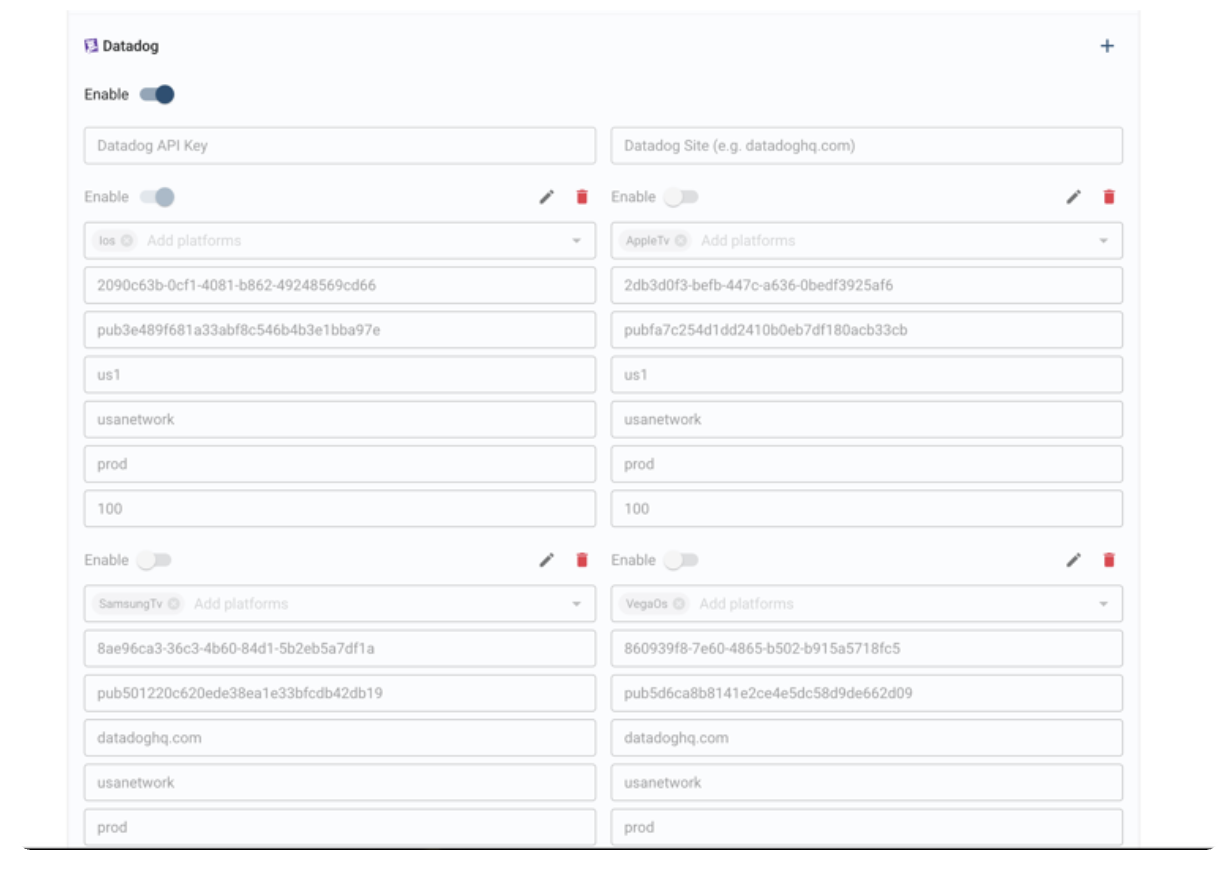The height and width of the screenshot is (872, 1228).
Task: Click the pub501220c6 client token field
Action: [x=340, y=693]
